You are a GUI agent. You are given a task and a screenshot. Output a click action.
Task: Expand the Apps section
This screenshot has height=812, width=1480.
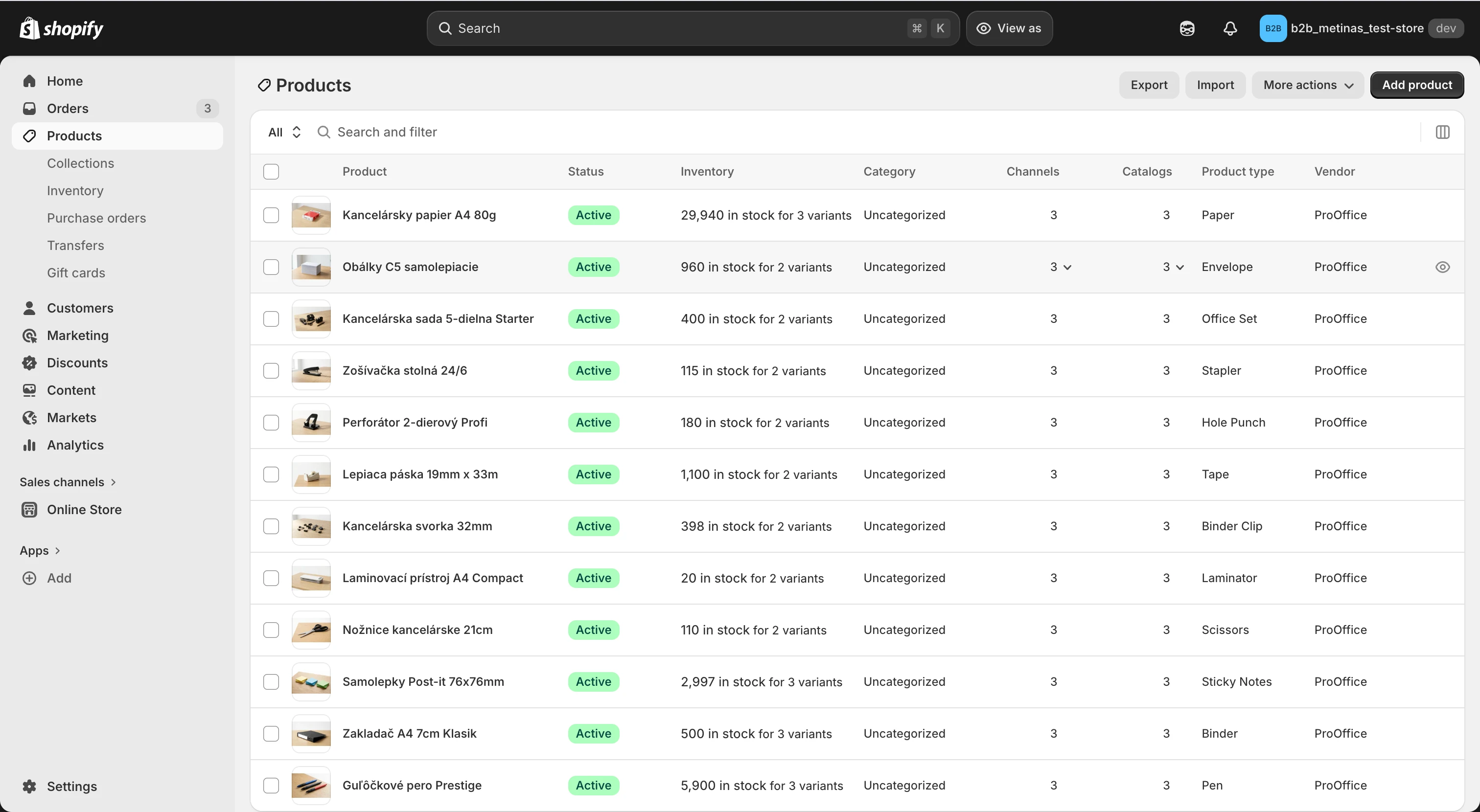(40, 551)
